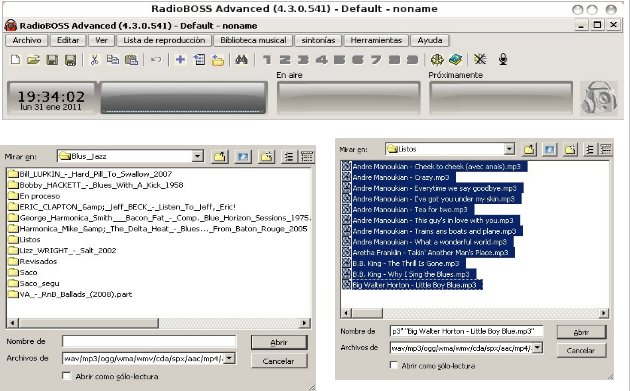
Task: Enable read-only checkbox in Listos dialog
Action: coord(394,365)
